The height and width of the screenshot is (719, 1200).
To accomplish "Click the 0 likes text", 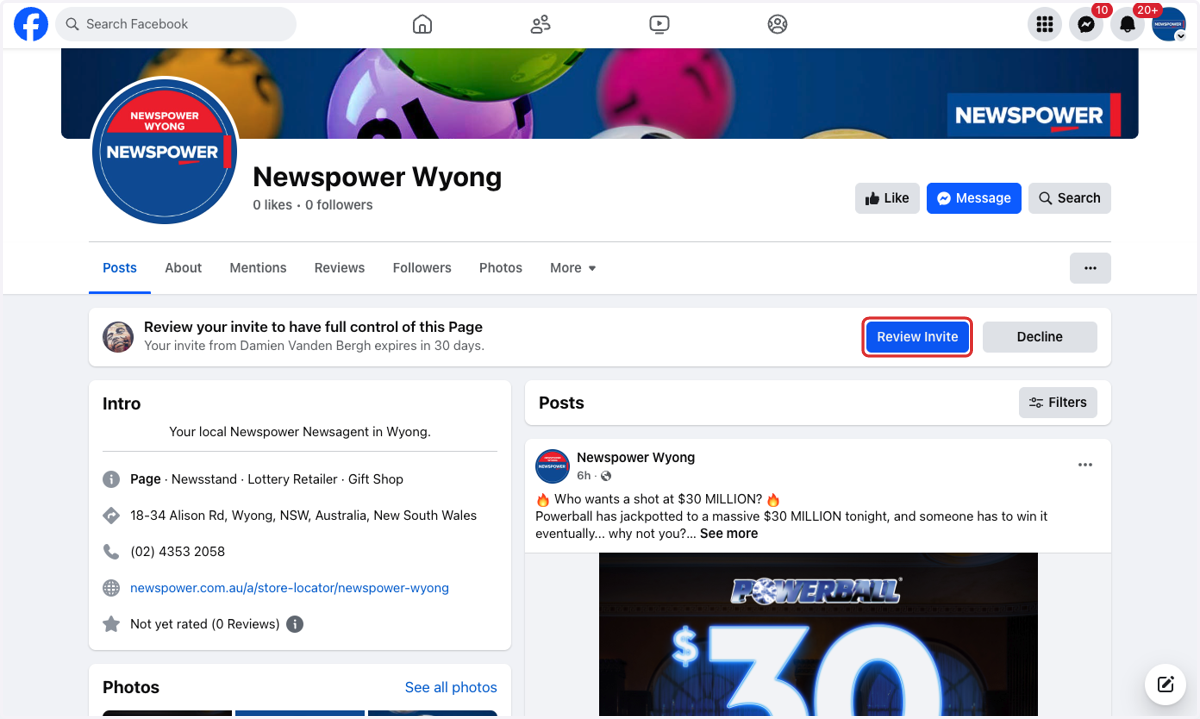I will coord(272,205).
